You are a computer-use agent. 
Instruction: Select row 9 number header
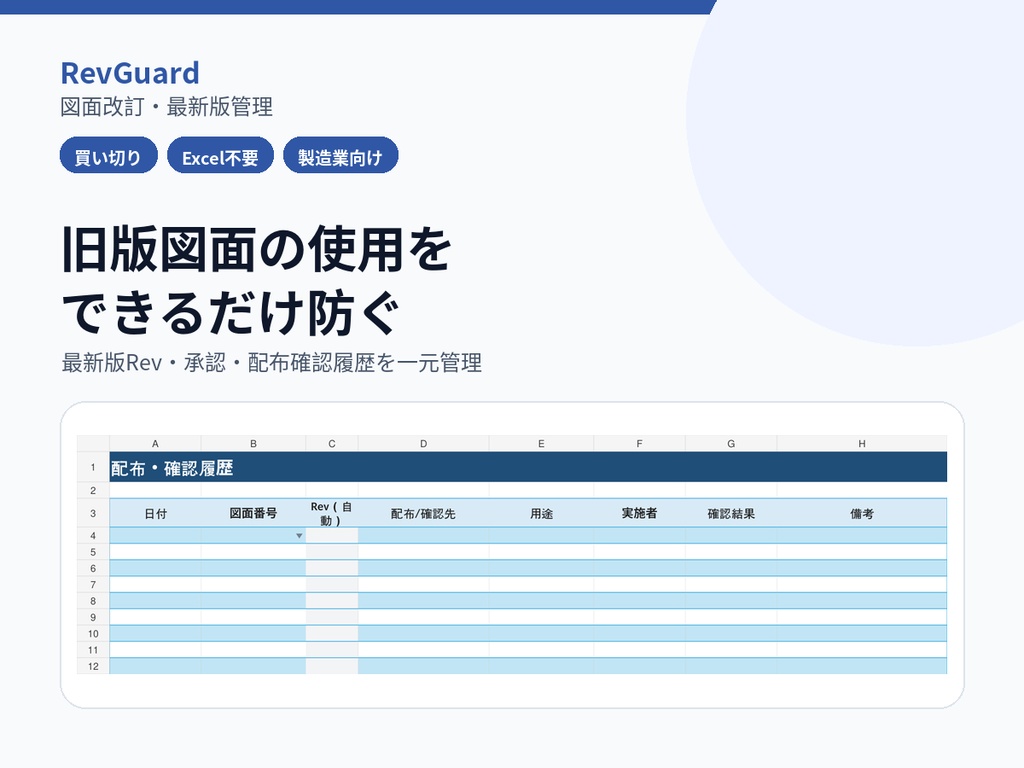[x=93, y=617]
